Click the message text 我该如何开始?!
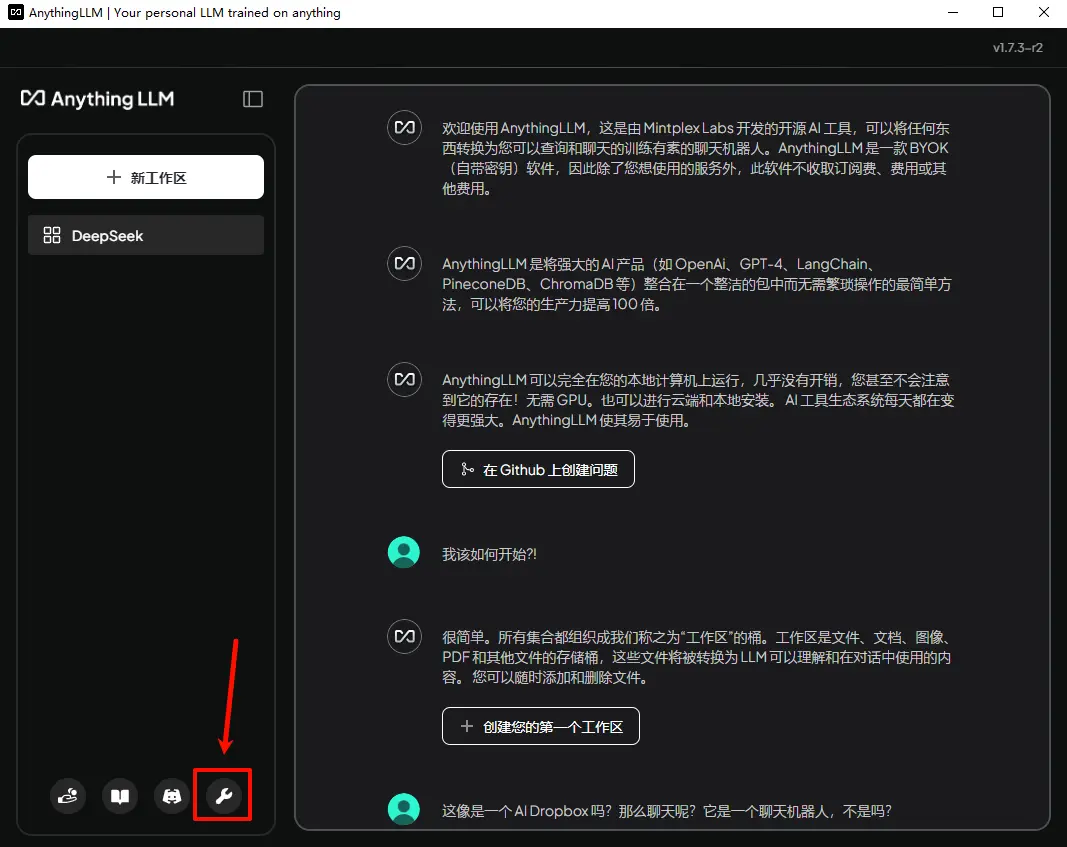This screenshot has height=847, width=1067. click(489, 554)
